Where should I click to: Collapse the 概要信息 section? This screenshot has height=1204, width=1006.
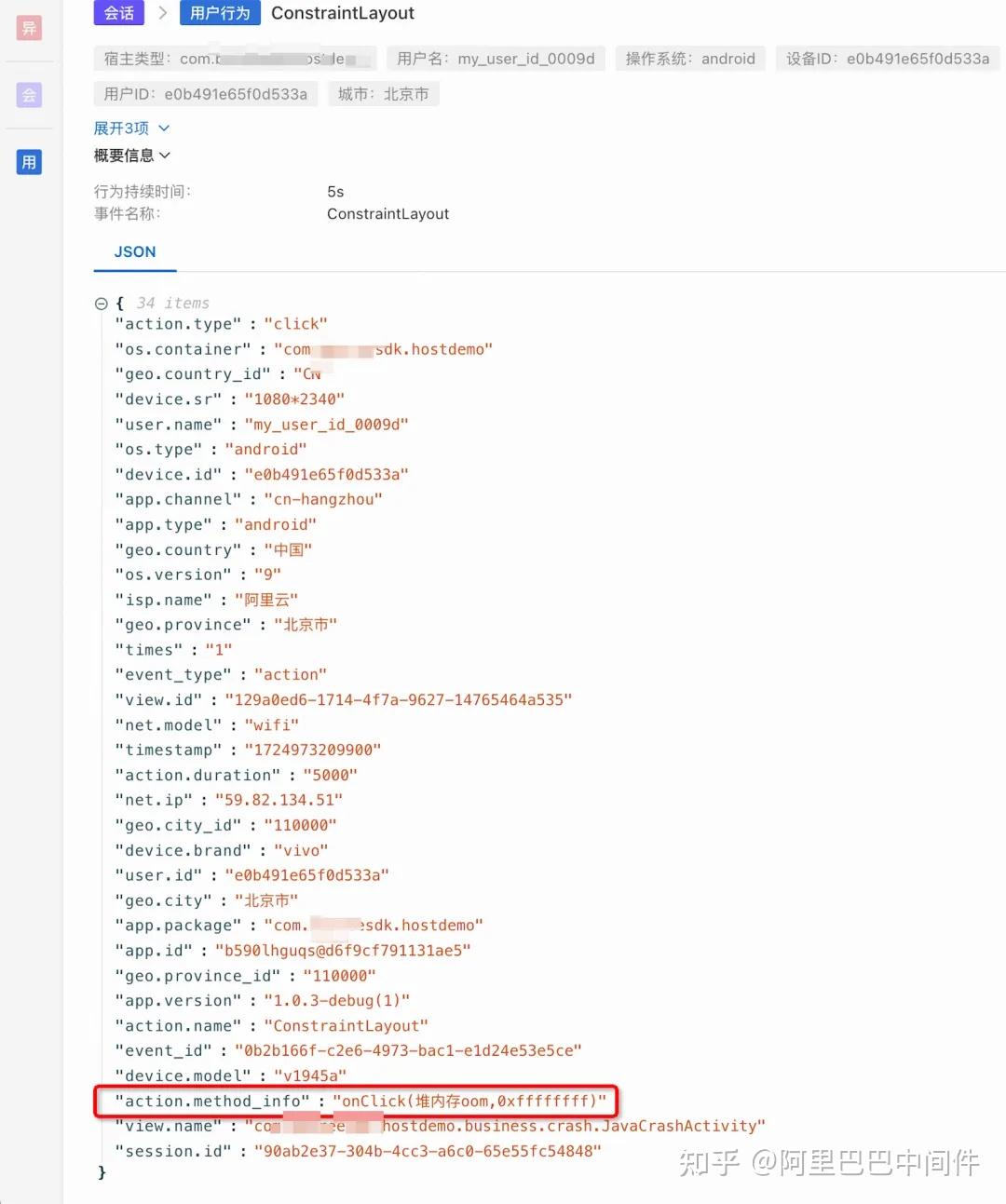coord(131,156)
